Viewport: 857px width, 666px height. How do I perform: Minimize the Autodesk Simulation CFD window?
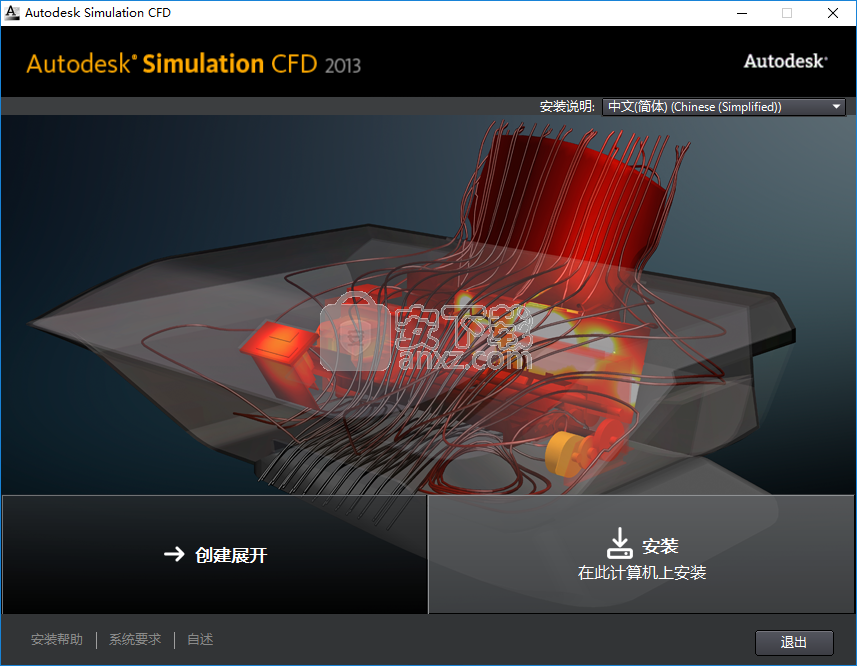[742, 13]
